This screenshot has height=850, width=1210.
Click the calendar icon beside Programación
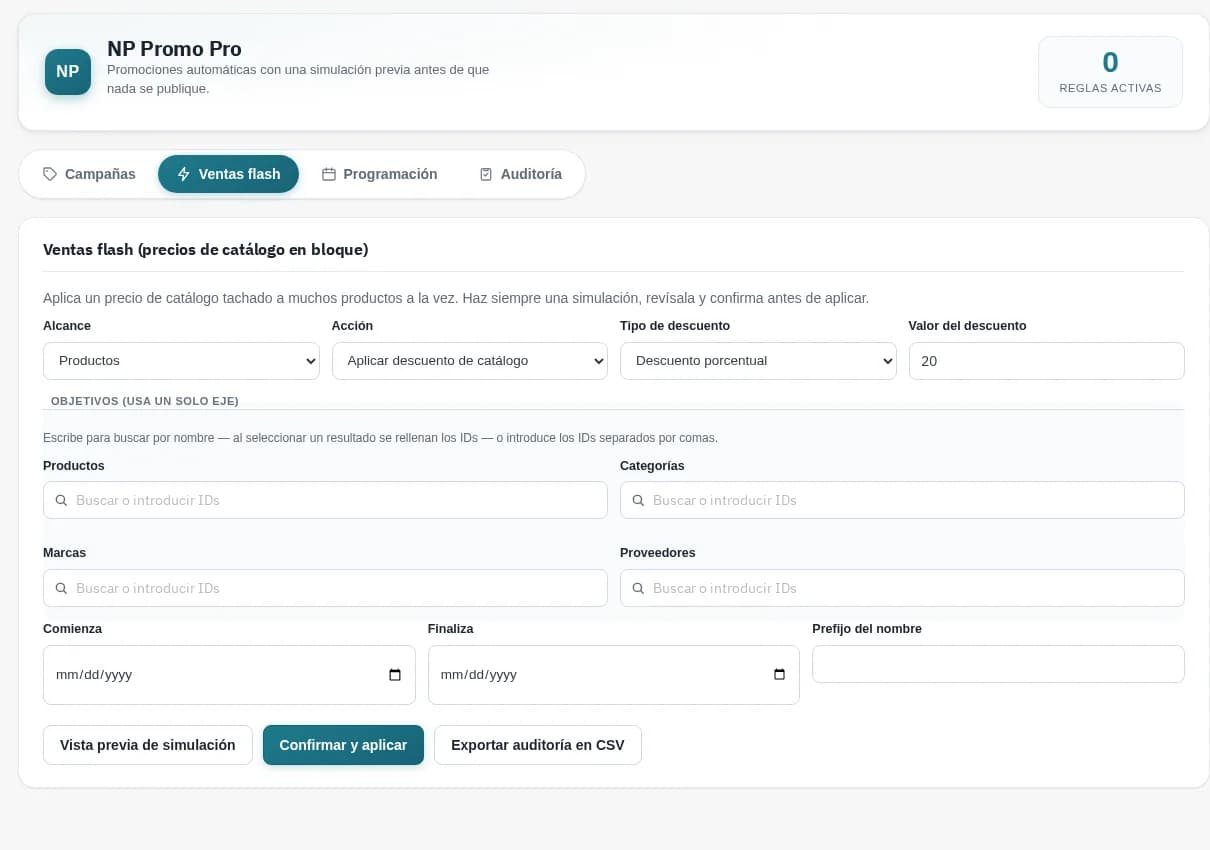(x=328, y=174)
